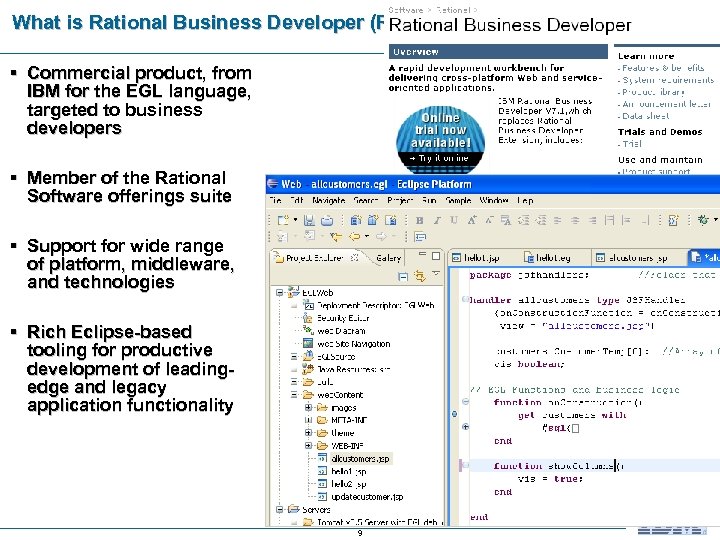Select Web Site Navigation tree item
Image resolution: width=720 pixels, height=540 pixels.
354,343
